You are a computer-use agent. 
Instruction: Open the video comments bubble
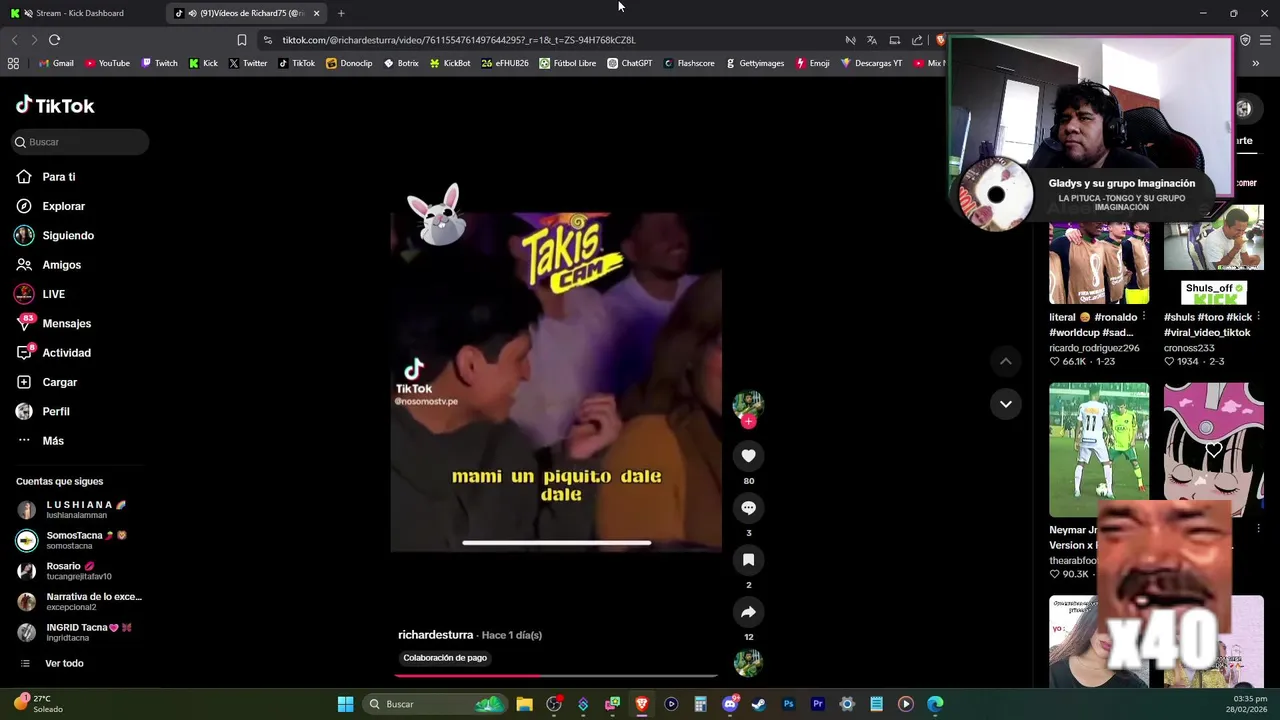coord(748,508)
